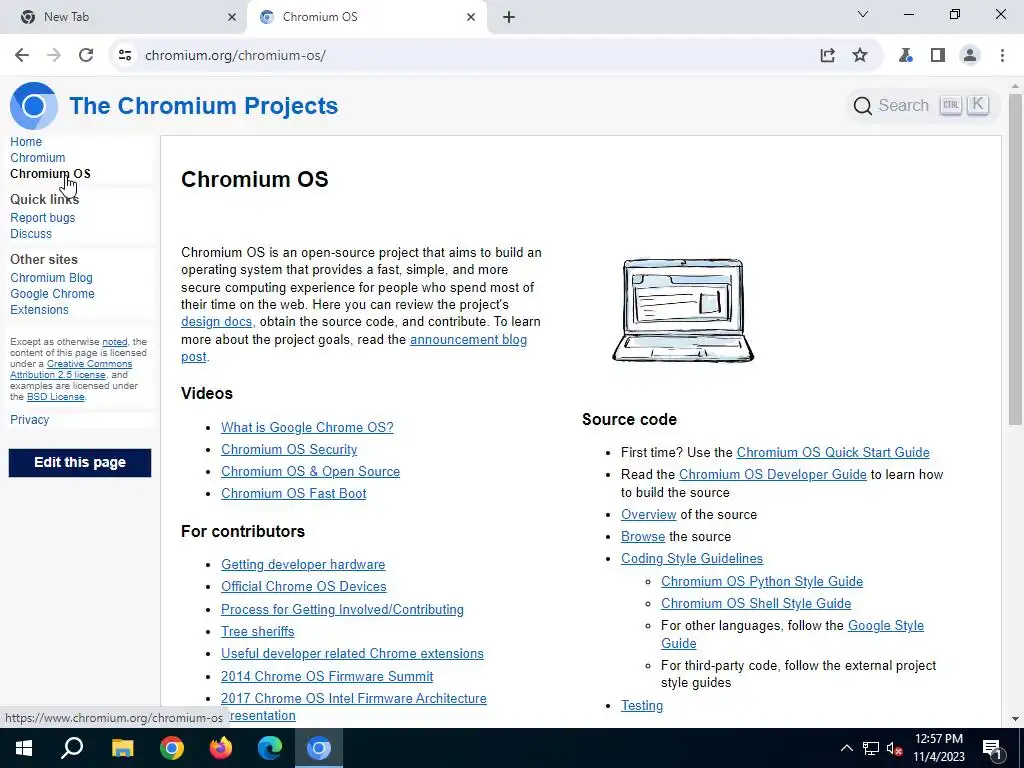
Task: Open Home in sidebar navigation
Action: click(26, 142)
